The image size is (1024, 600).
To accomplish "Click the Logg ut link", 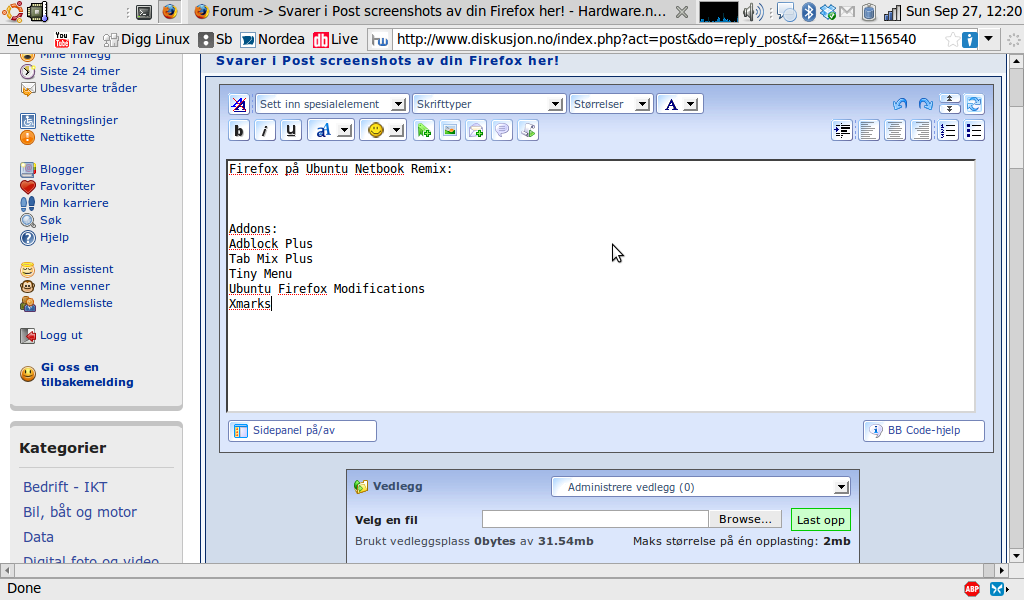I will coord(61,335).
